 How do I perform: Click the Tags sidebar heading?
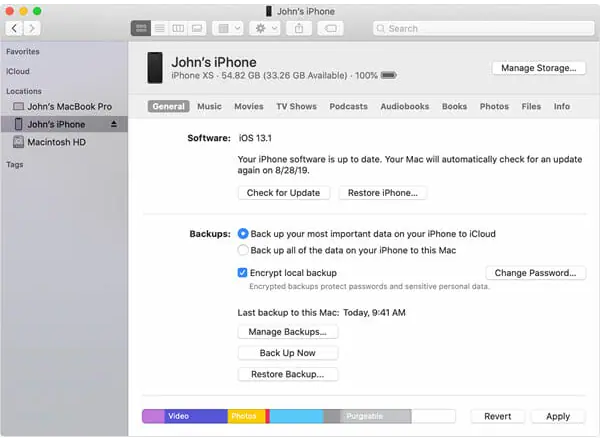[15, 165]
